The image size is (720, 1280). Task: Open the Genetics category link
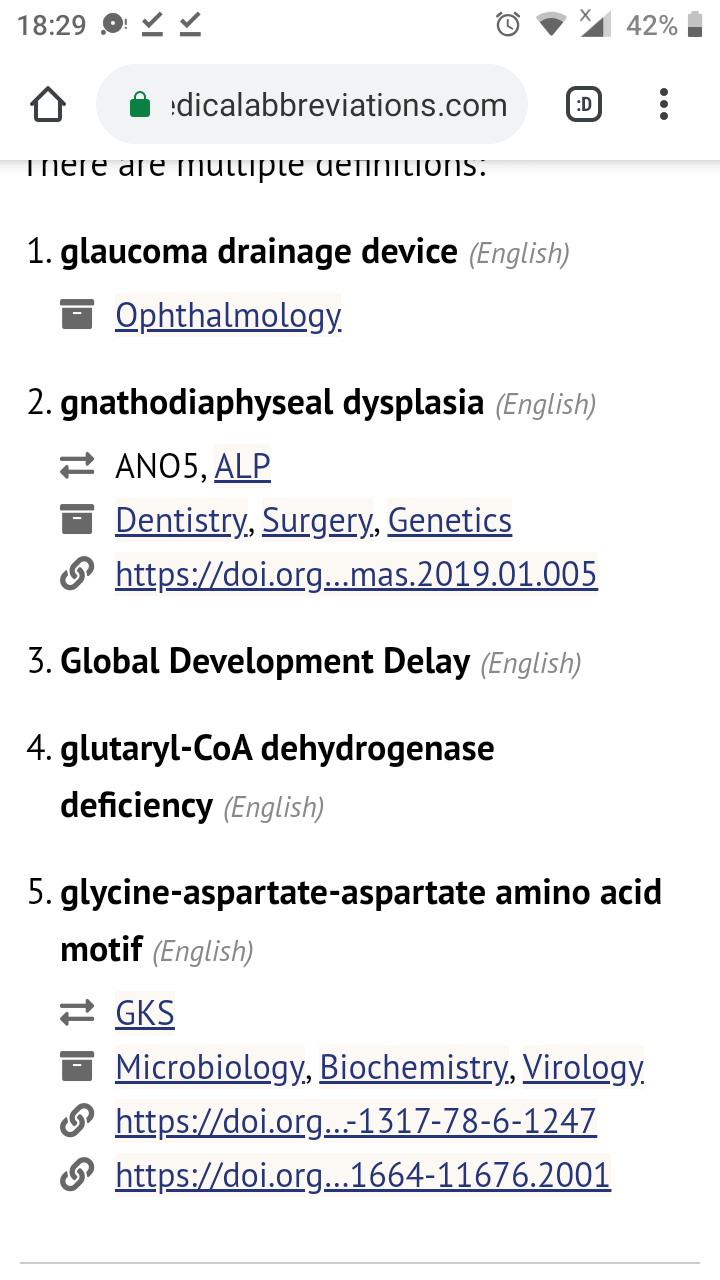click(449, 520)
